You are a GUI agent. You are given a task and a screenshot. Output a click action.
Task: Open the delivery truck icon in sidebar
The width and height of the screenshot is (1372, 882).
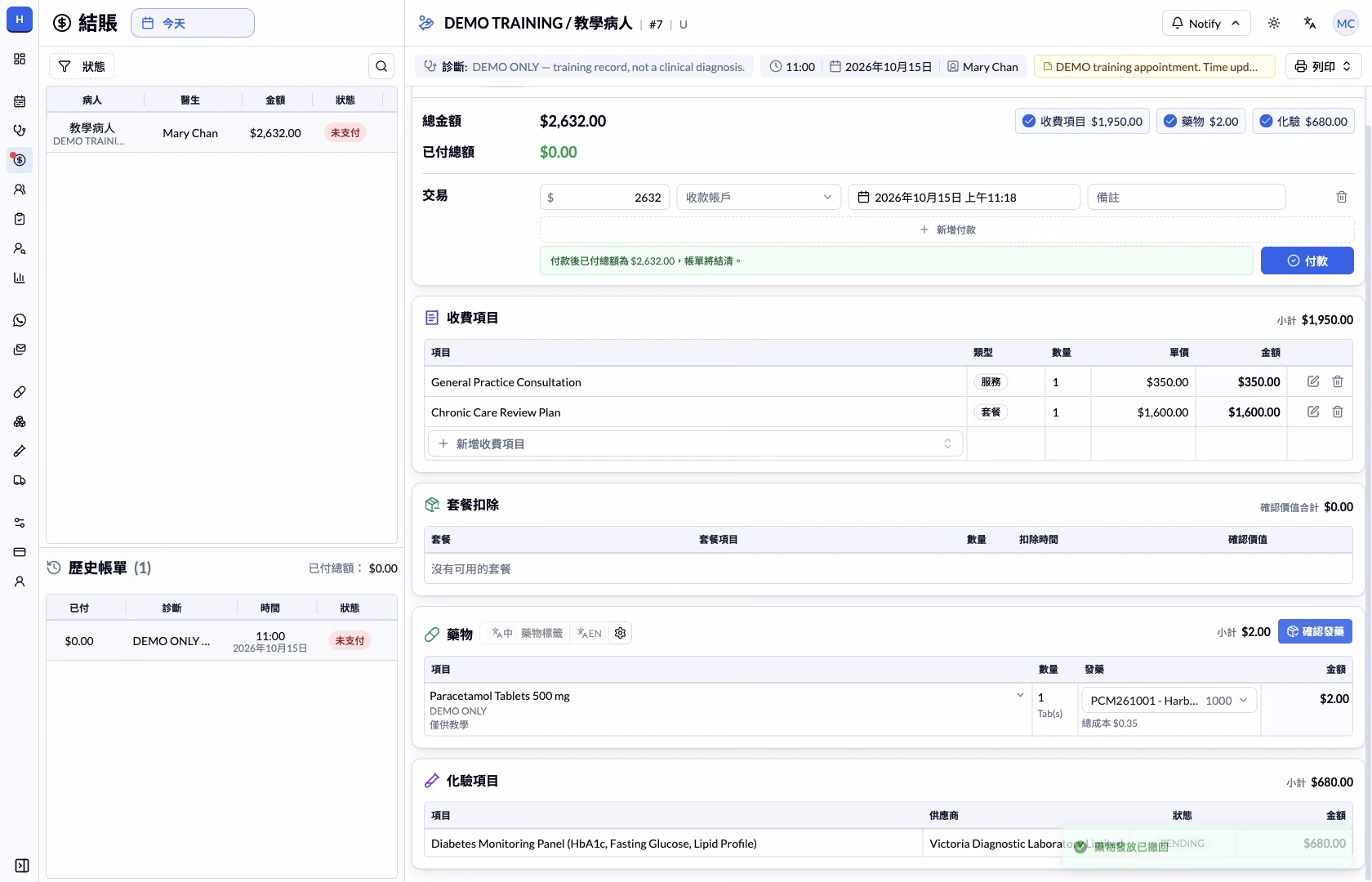tap(20, 480)
